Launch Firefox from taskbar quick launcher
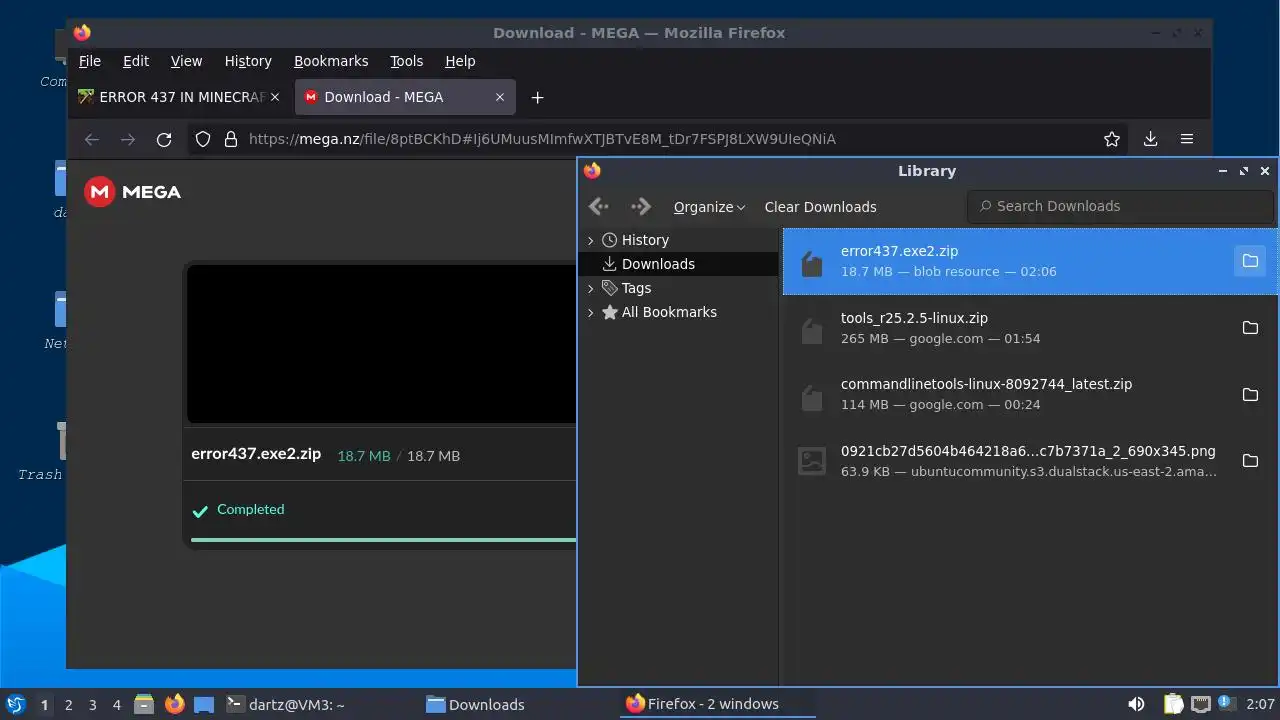Viewport: 1280px width, 720px height. click(x=175, y=704)
